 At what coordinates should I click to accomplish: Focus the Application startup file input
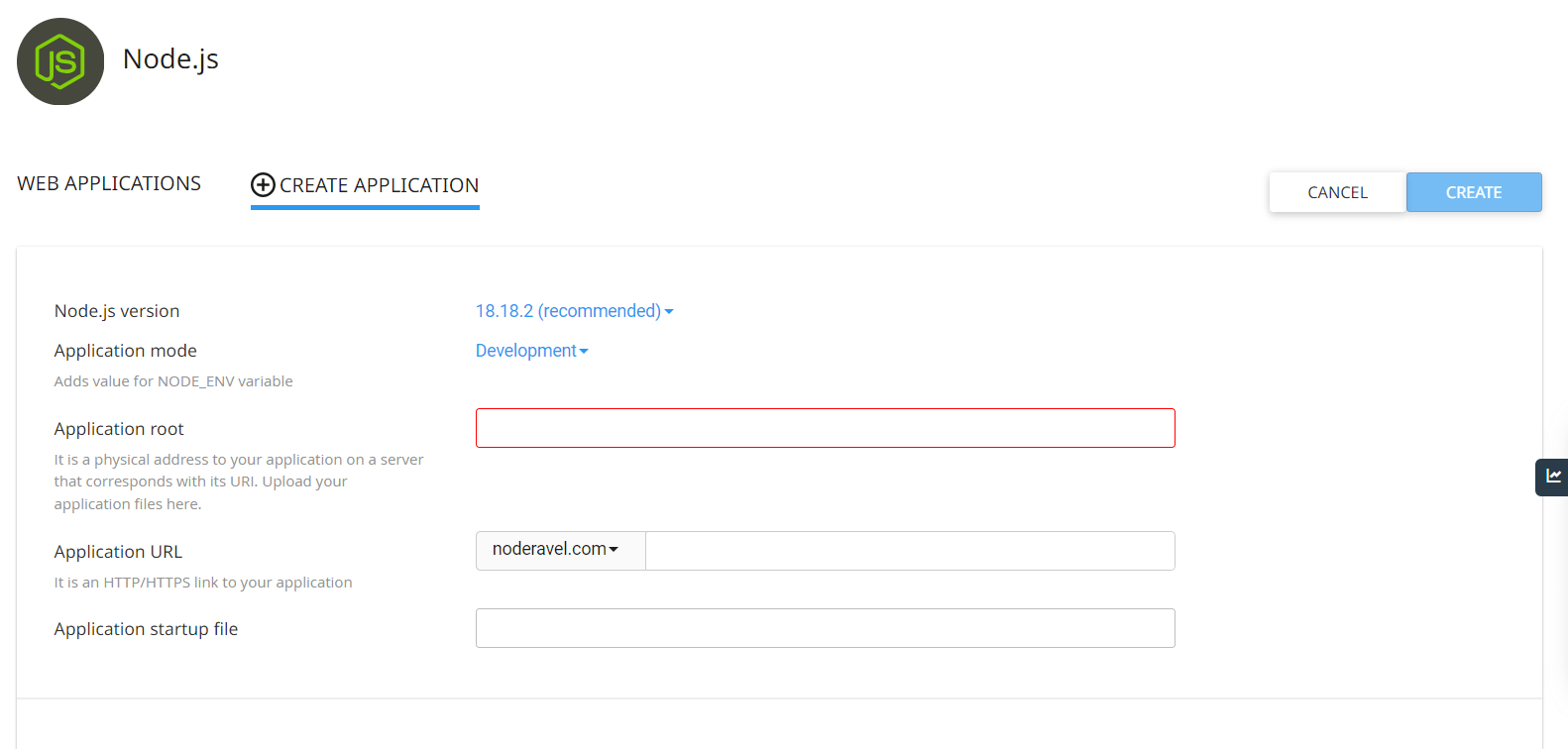tap(825, 628)
